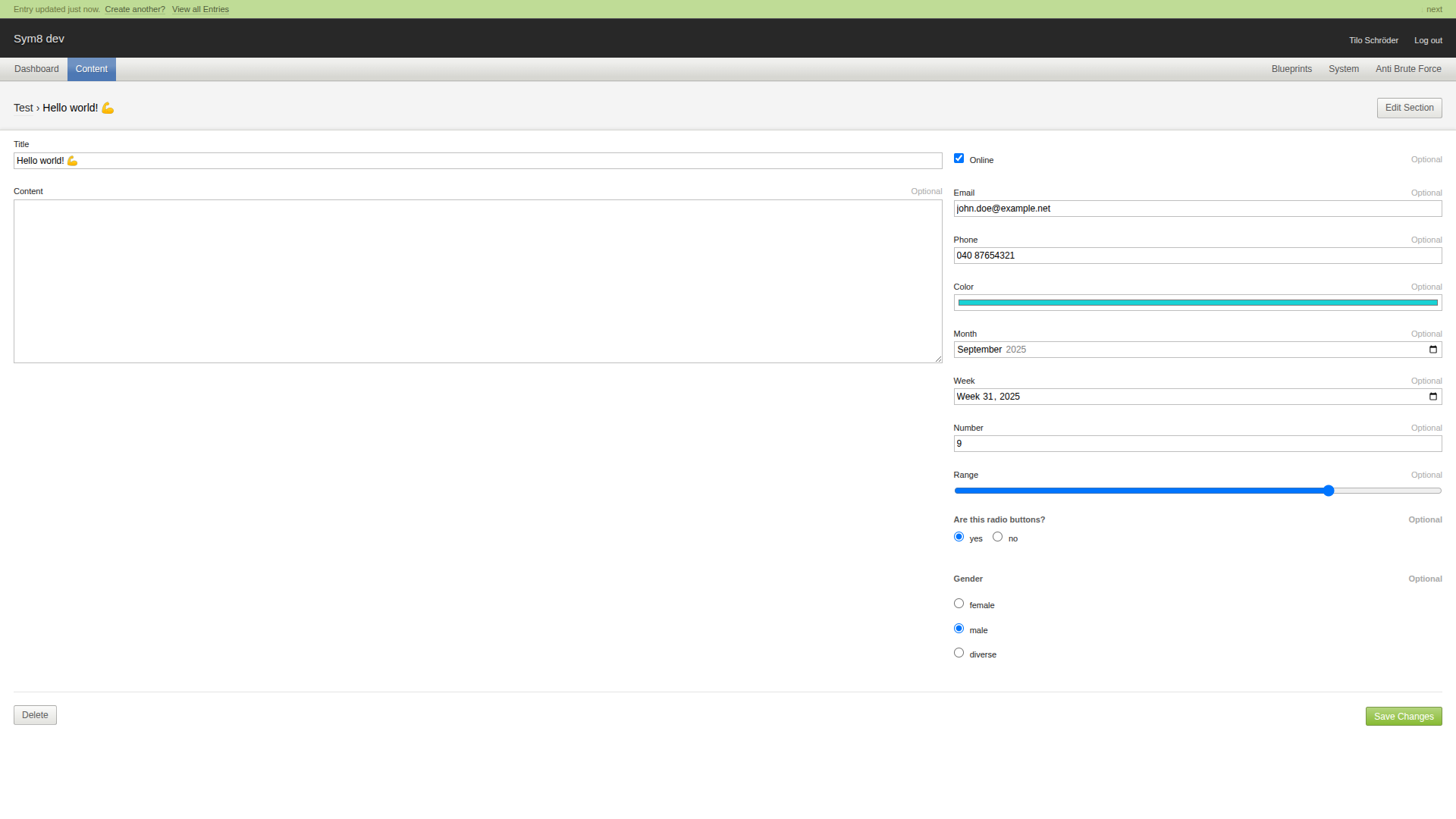This screenshot has height=819, width=1456.
Task: Uncheck the Online checkbox
Action: 959,158
